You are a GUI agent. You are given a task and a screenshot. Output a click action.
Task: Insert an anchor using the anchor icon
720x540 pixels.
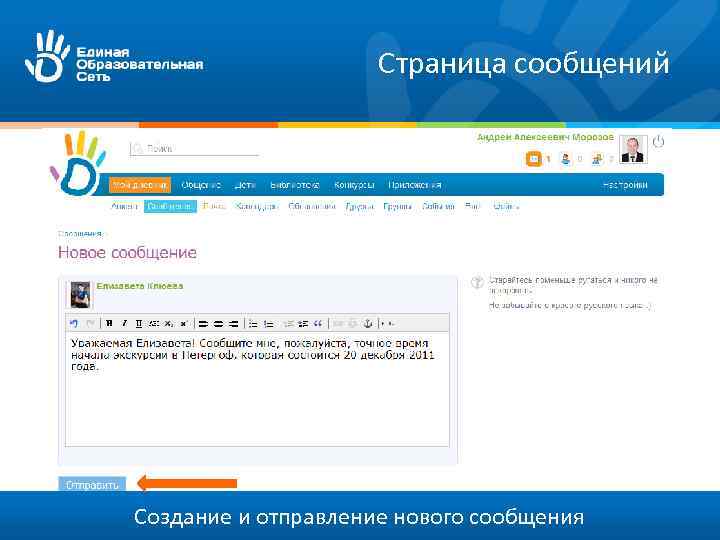(368, 324)
